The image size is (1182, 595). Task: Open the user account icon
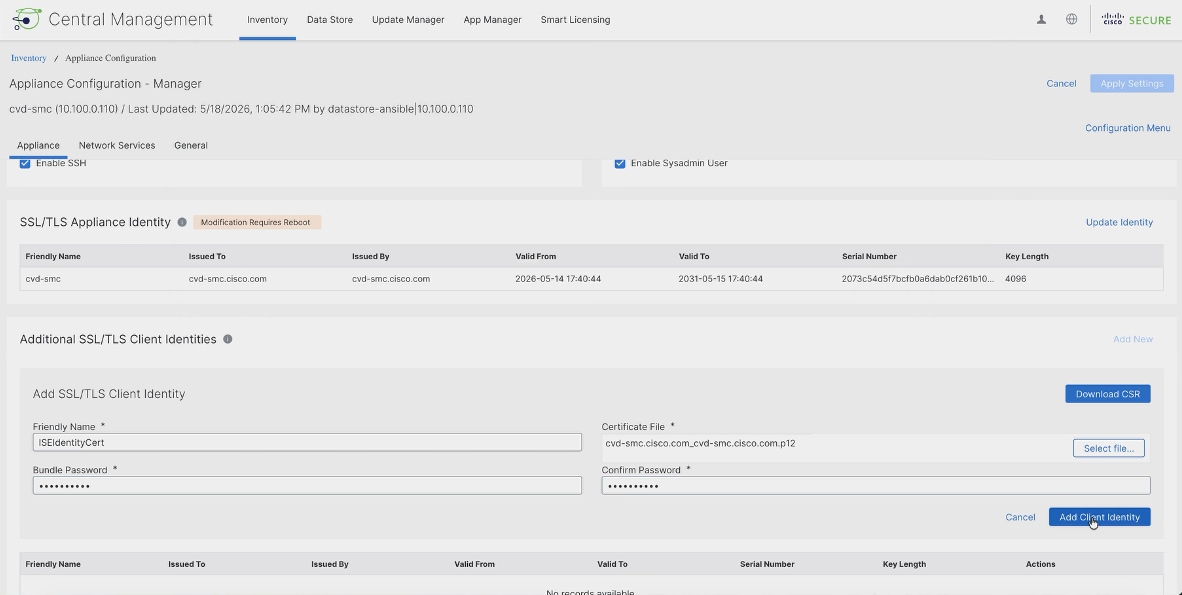tap(1041, 20)
